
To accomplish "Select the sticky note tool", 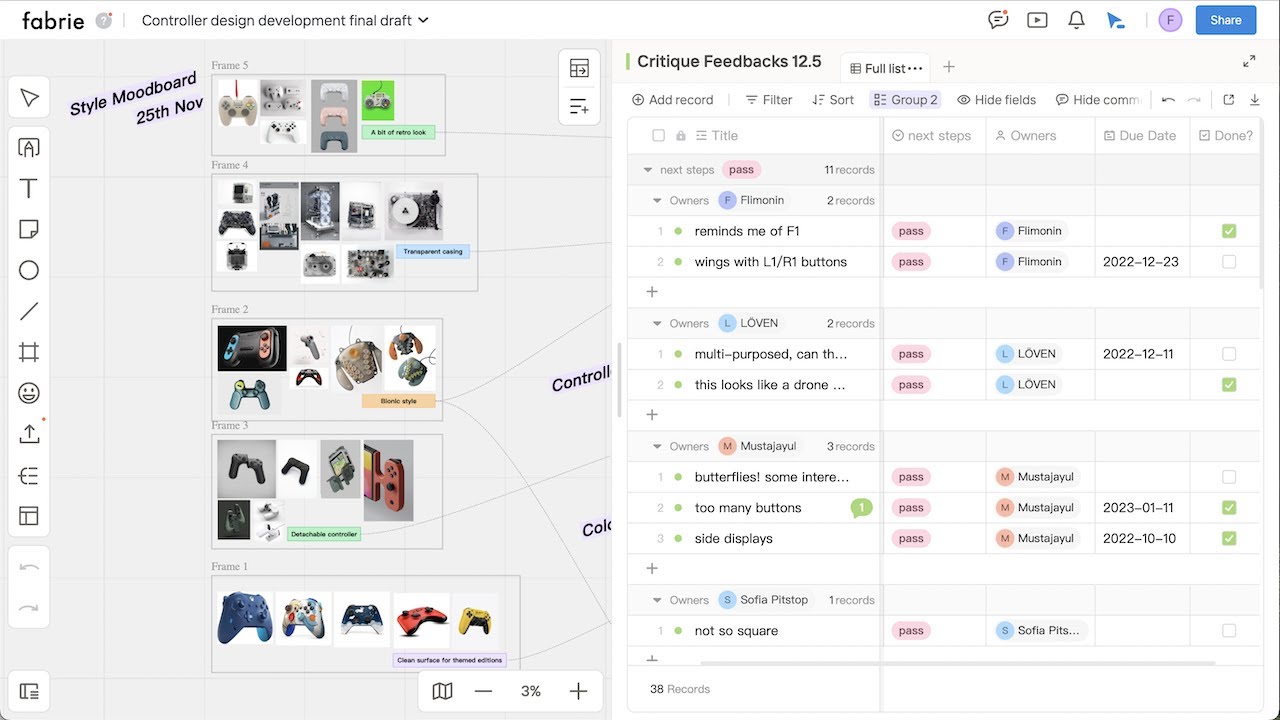I will 29,230.
